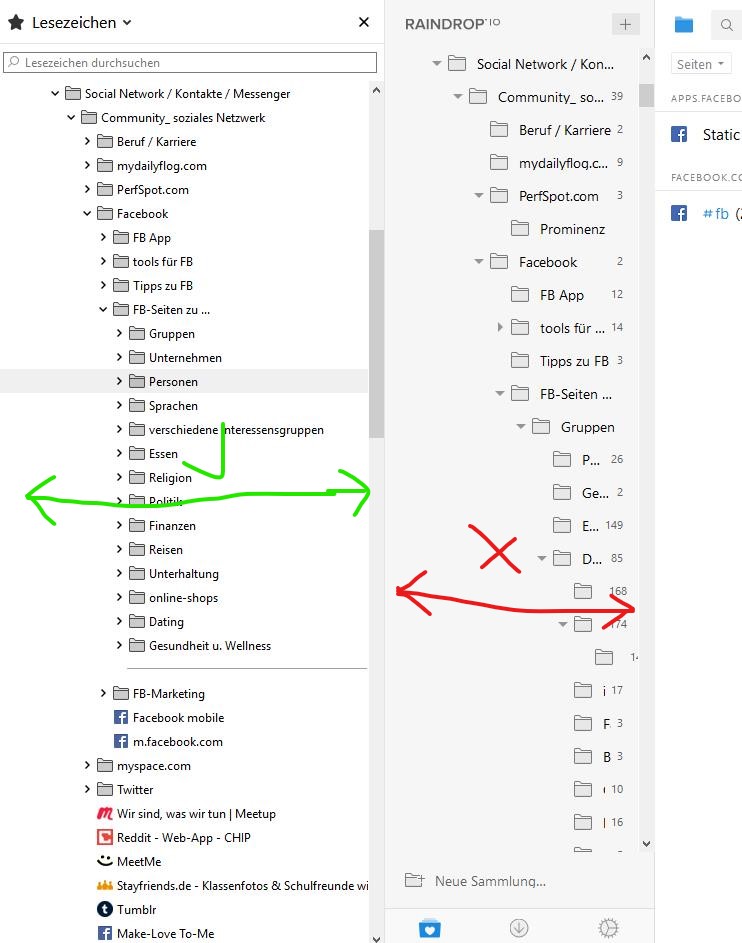Screen dimensions: 742x943
Task: Click bookmarks scrollbar down arrow
Action: coord(376,938)
